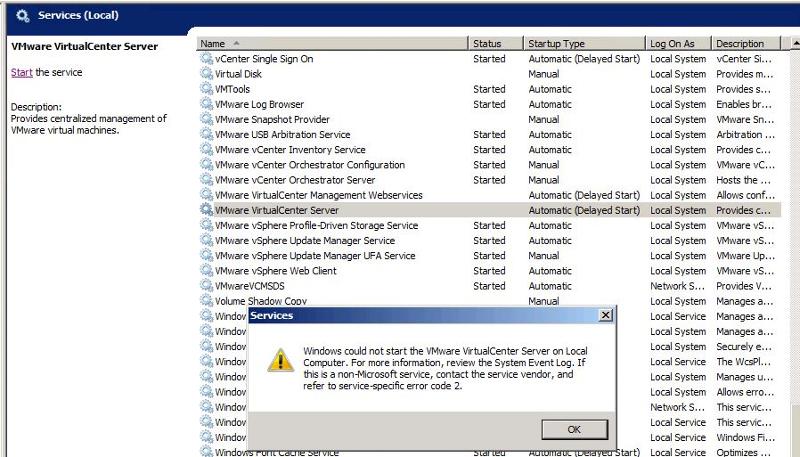800x457 pixels.
Task: Click the VirtualCenter Management Webservices icon
Action: pos(206,195)
